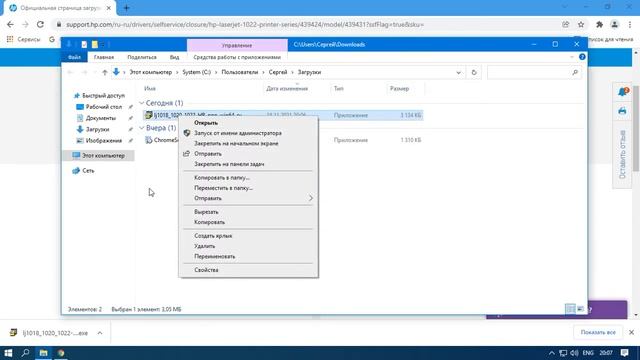
Task: Open the Файл ribbon tab
Action: [x=74, y=57]
